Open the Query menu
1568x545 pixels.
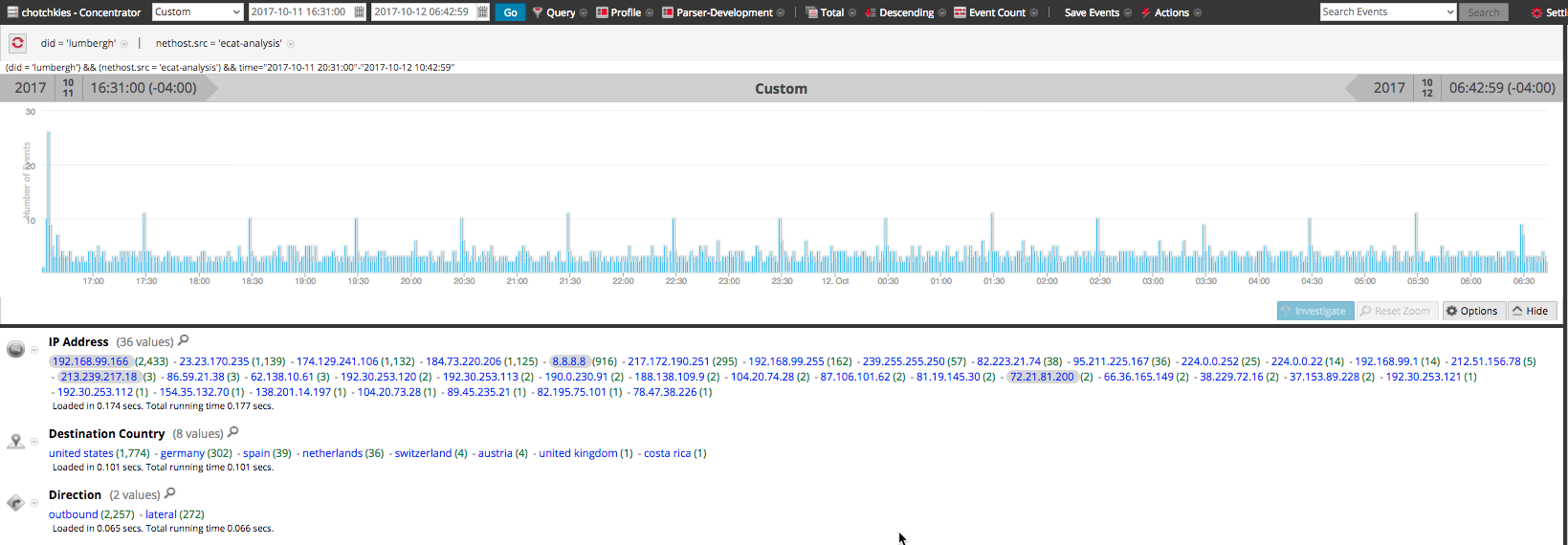coord(560,12)
